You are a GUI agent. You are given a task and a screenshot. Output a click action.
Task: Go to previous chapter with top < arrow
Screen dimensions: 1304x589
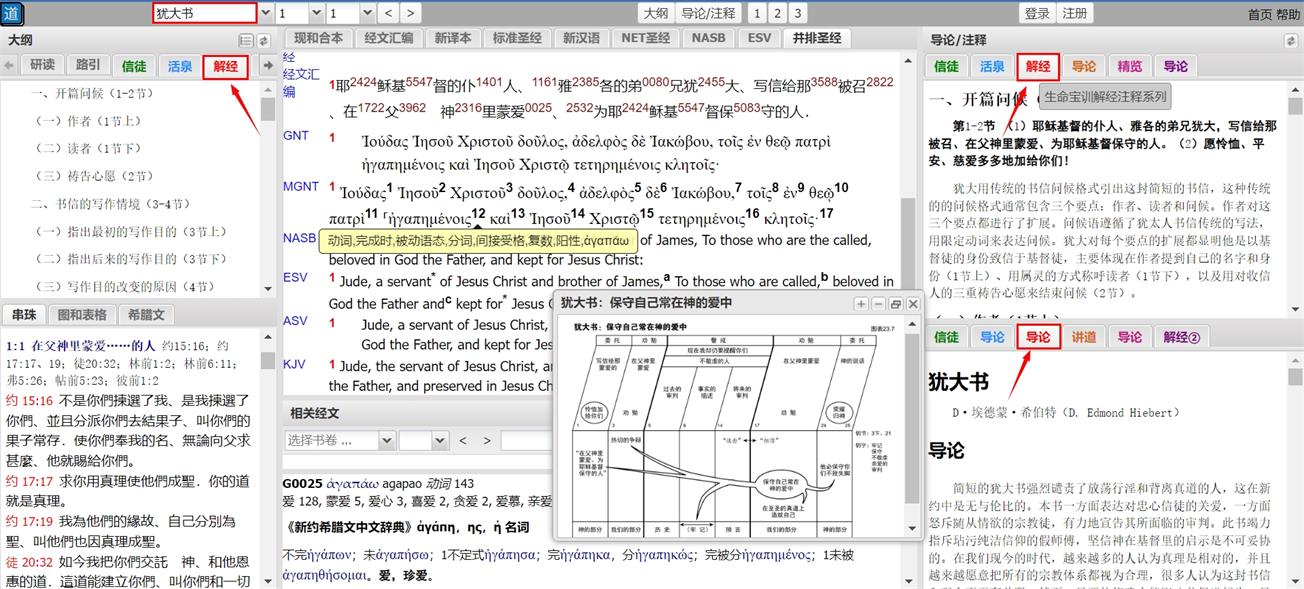tap(386, 13)
